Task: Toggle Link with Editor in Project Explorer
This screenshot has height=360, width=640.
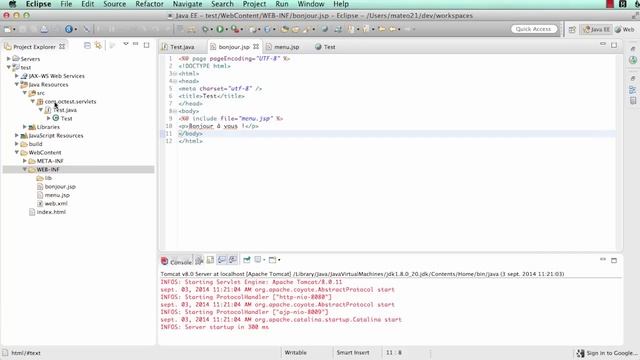Action: pyautogui.click(x=98, y=45)
